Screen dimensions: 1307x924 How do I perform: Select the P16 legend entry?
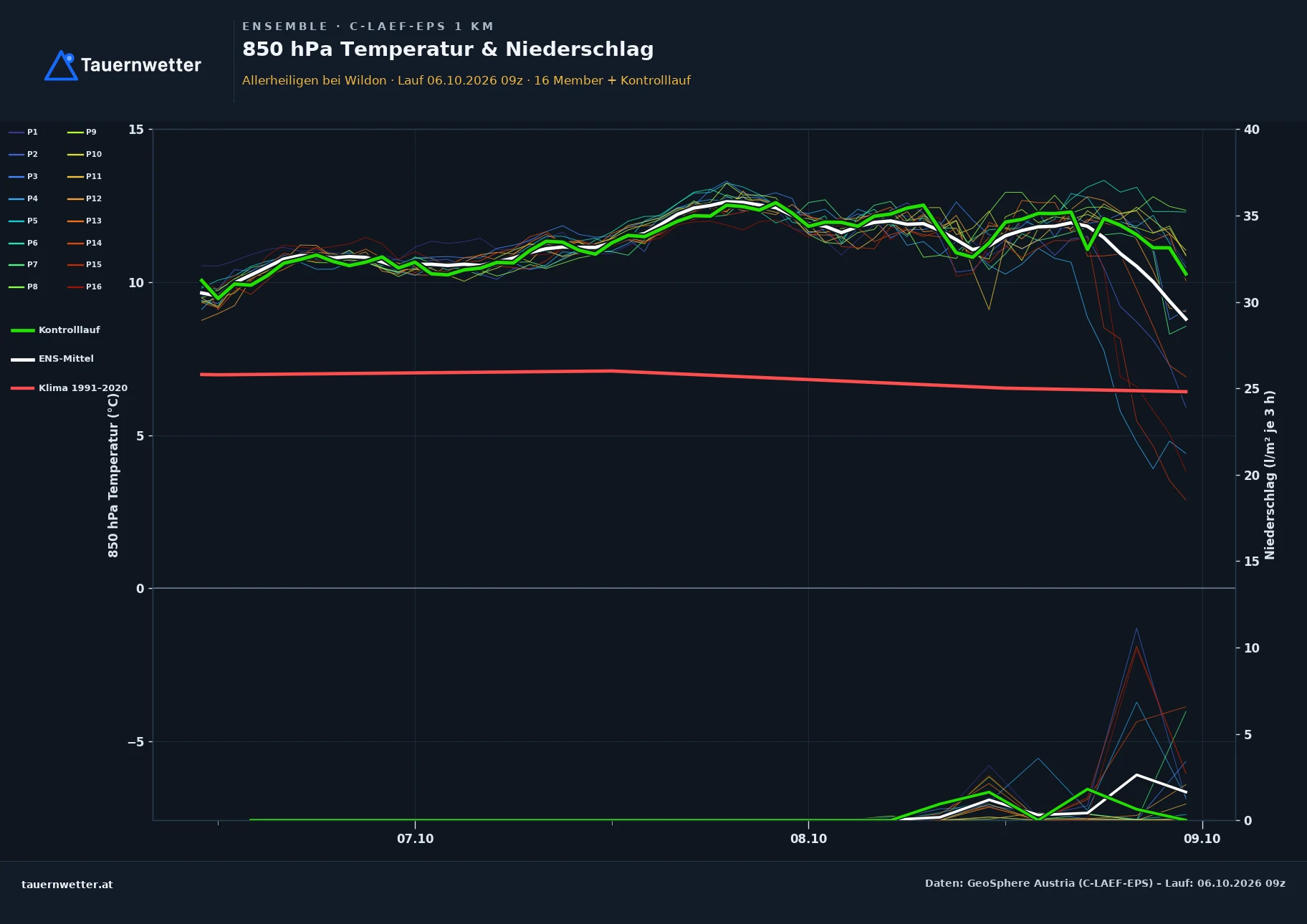pyautogui.click(x=85, y=287)
